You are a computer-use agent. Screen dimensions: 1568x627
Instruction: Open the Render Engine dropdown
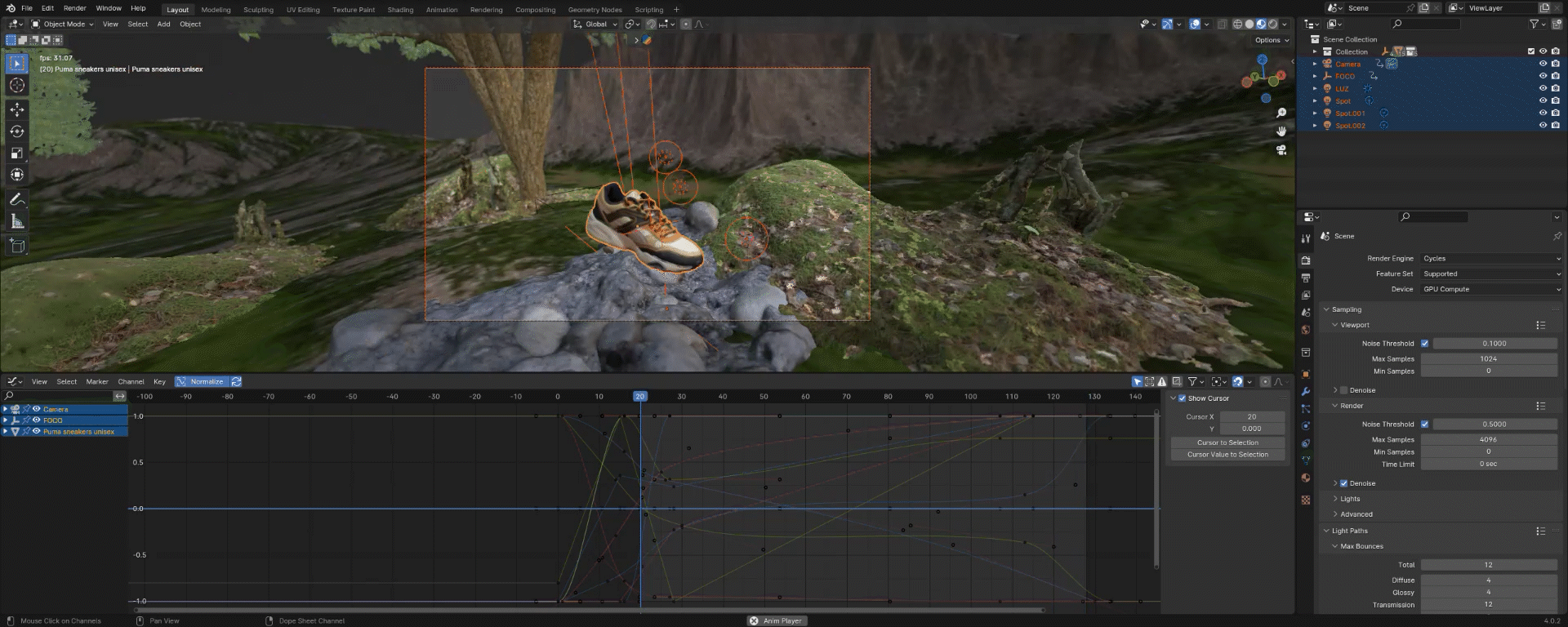(1491, 259)
